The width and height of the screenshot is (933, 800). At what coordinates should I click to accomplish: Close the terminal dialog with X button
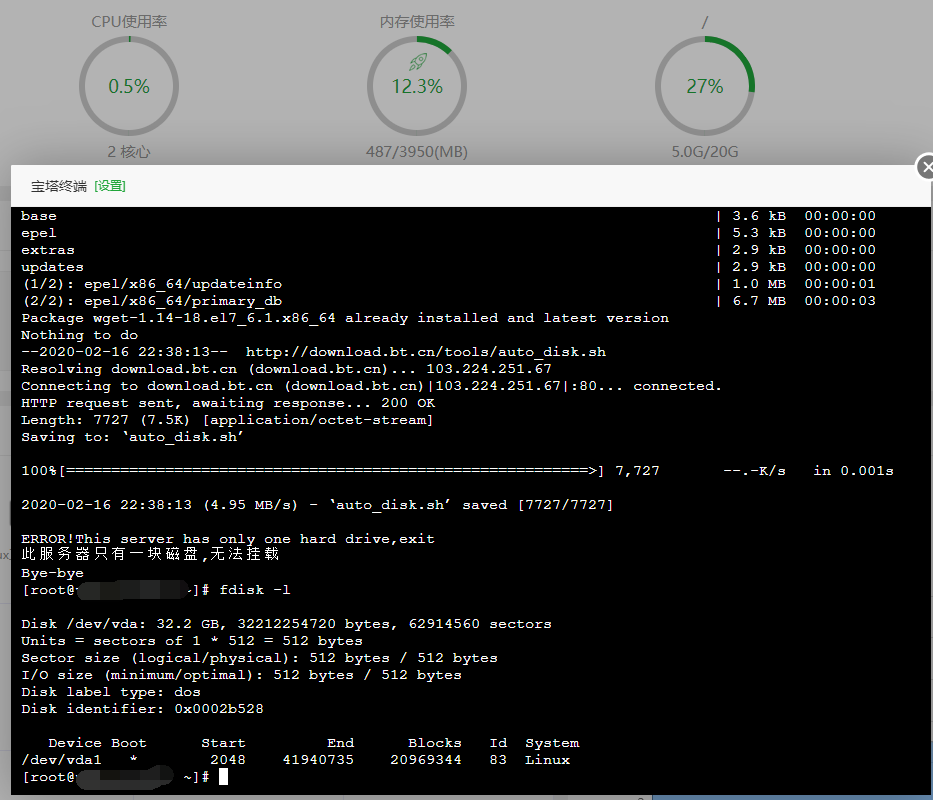pyautogui.click(x=925, y=167)
